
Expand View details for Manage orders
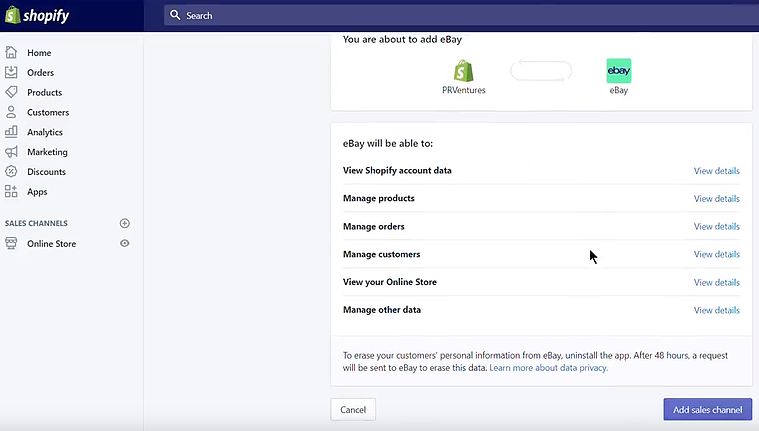716,226
